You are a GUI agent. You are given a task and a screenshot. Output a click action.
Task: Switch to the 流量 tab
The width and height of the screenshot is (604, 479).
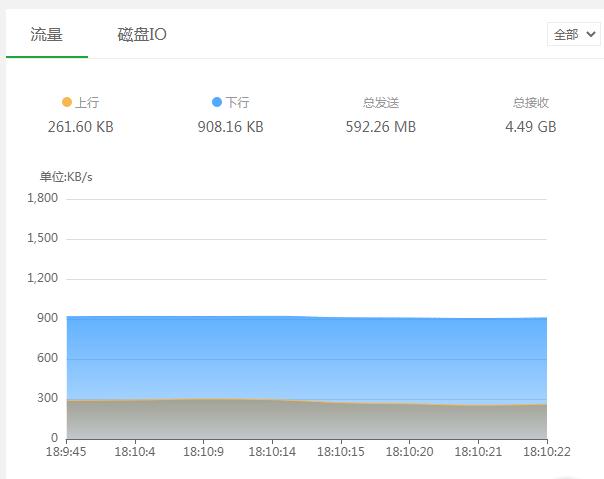(x=47, y=35)
